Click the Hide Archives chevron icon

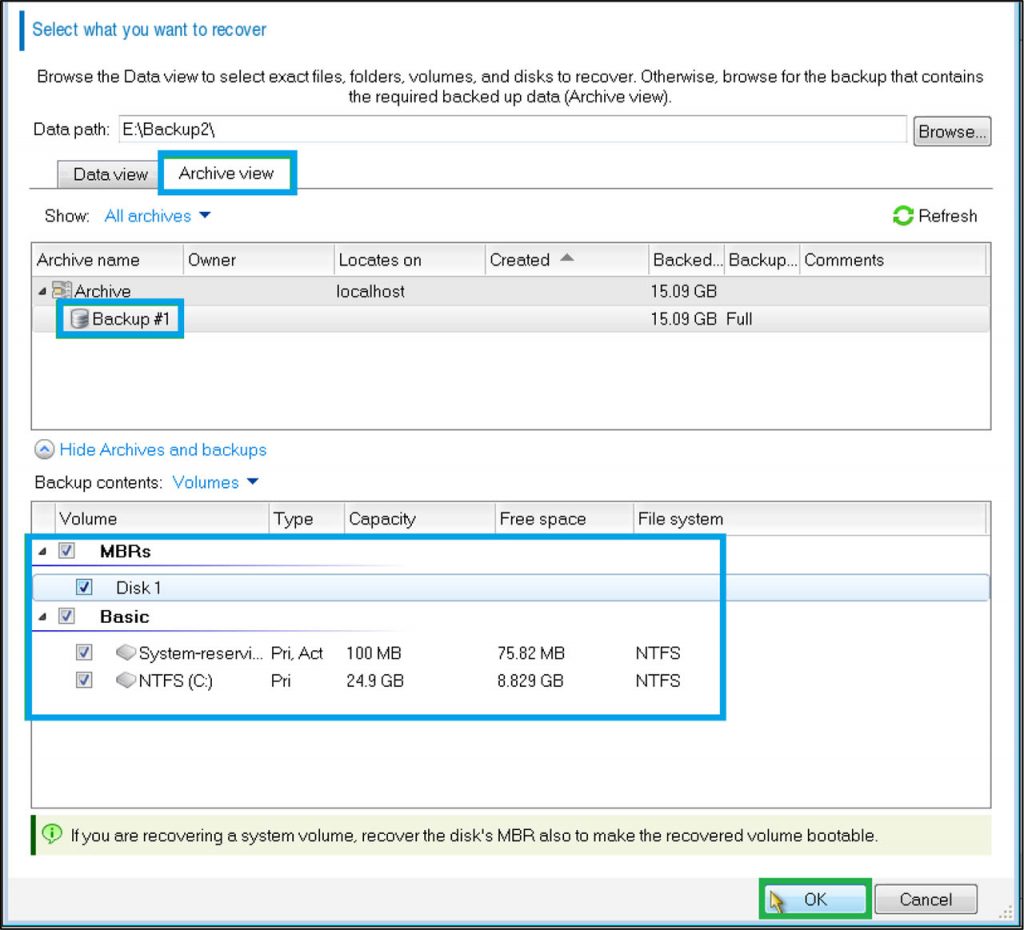(x=44, y=450)
